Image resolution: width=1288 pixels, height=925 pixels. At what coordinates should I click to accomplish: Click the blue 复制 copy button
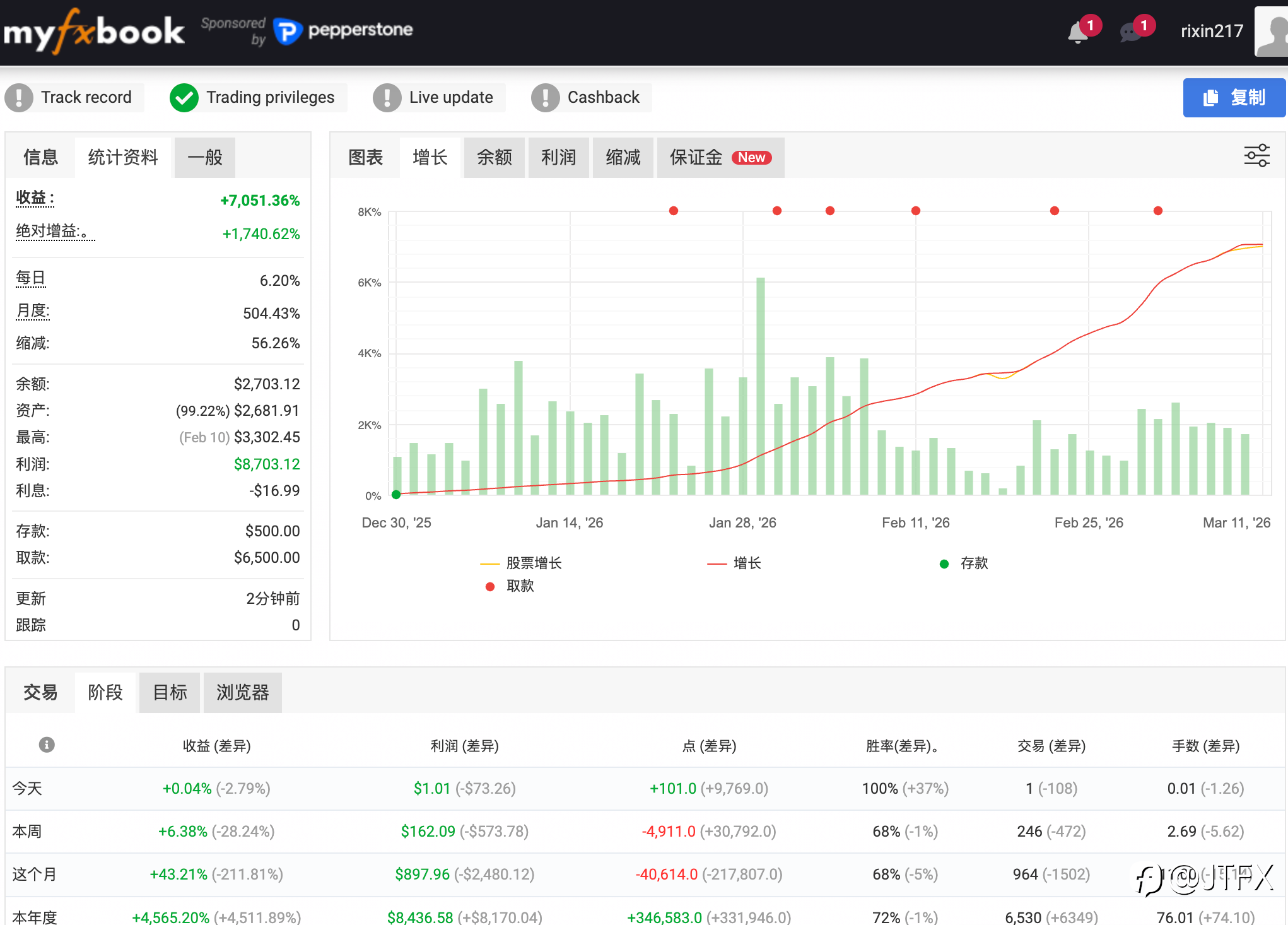point(1234,98)
